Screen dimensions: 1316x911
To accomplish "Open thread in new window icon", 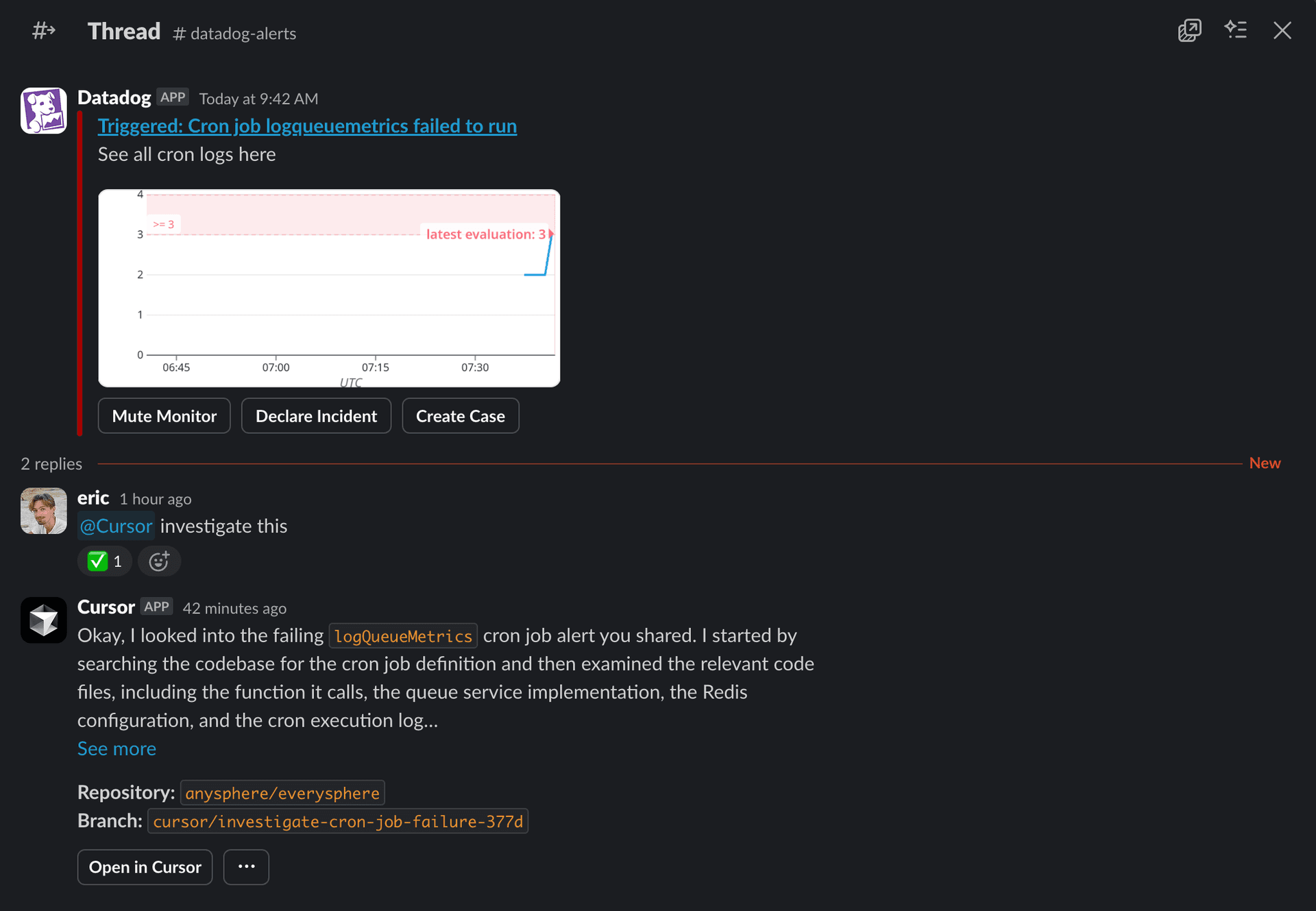I will 1189,31.
